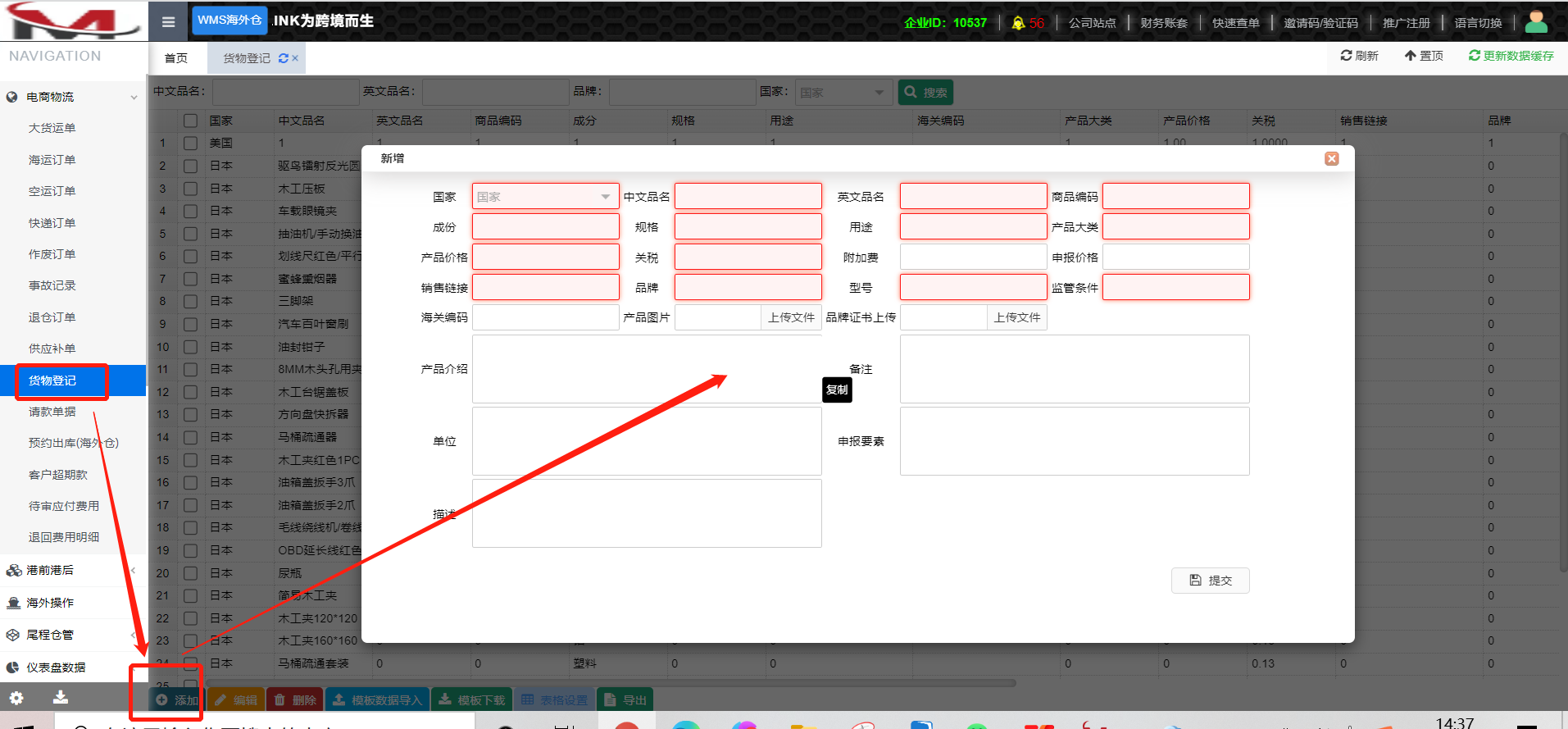Open the user avatar profile icon
The height and width of the screenshot is (729, 1568).
1535,22
